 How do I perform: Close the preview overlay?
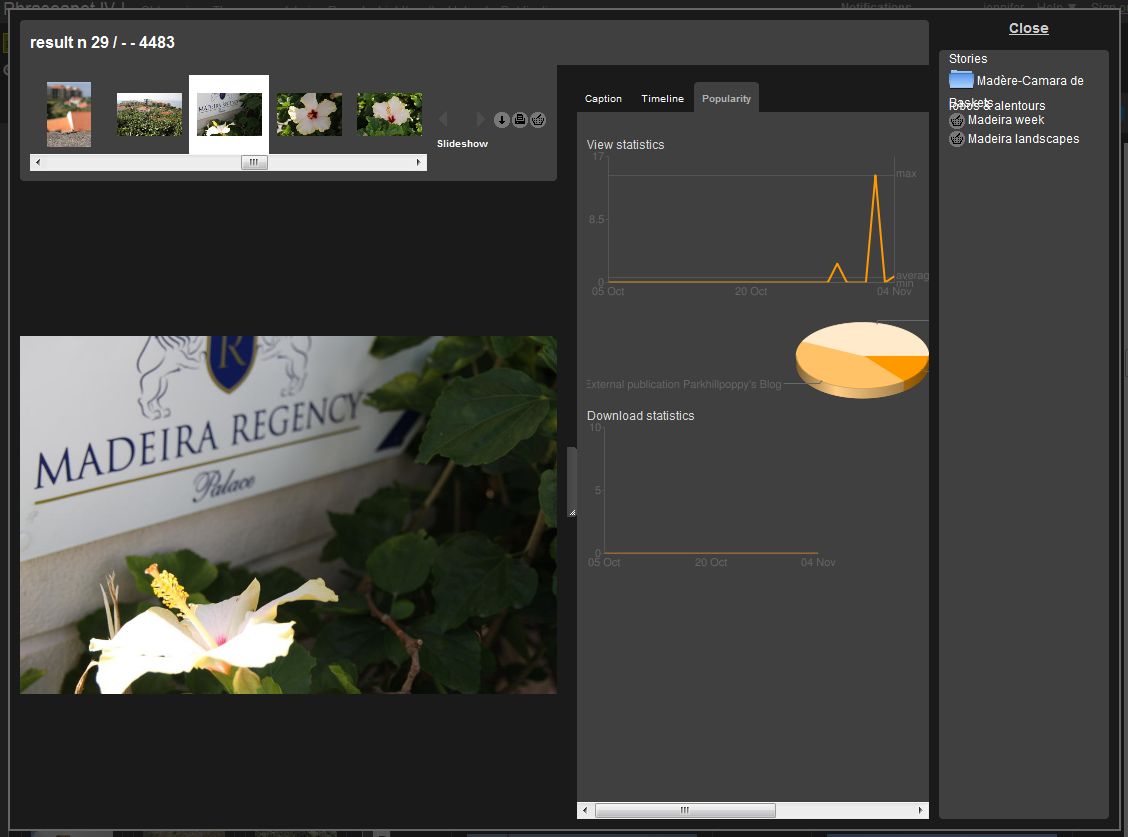point(1028,28)
